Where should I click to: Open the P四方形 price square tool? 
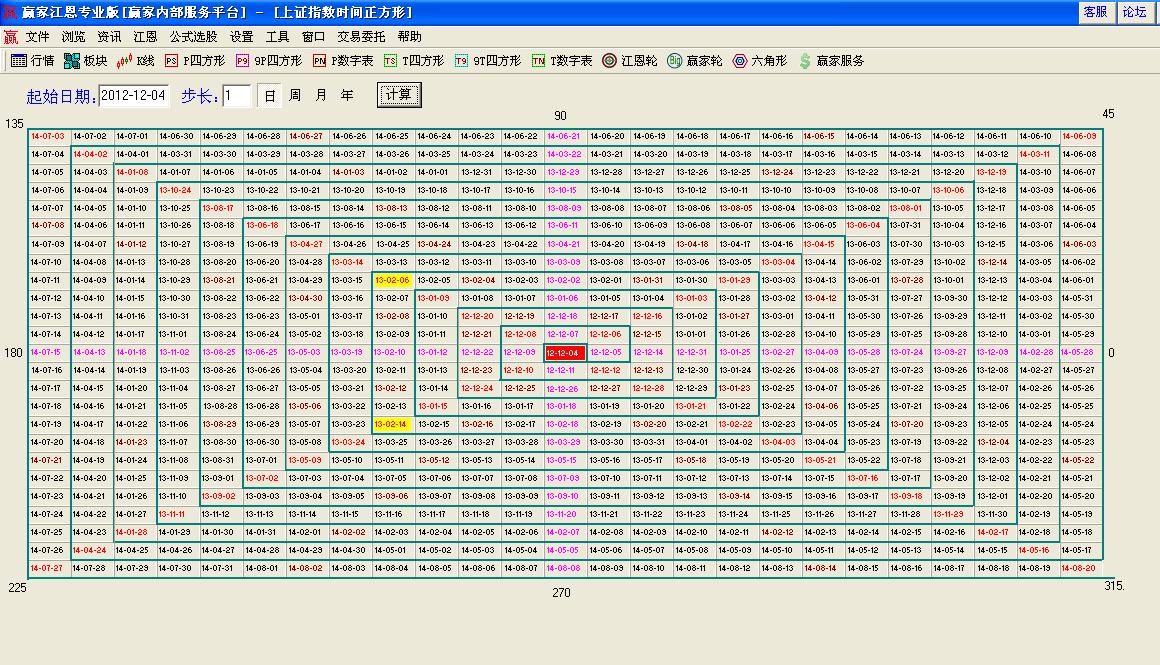click(196, 61)
